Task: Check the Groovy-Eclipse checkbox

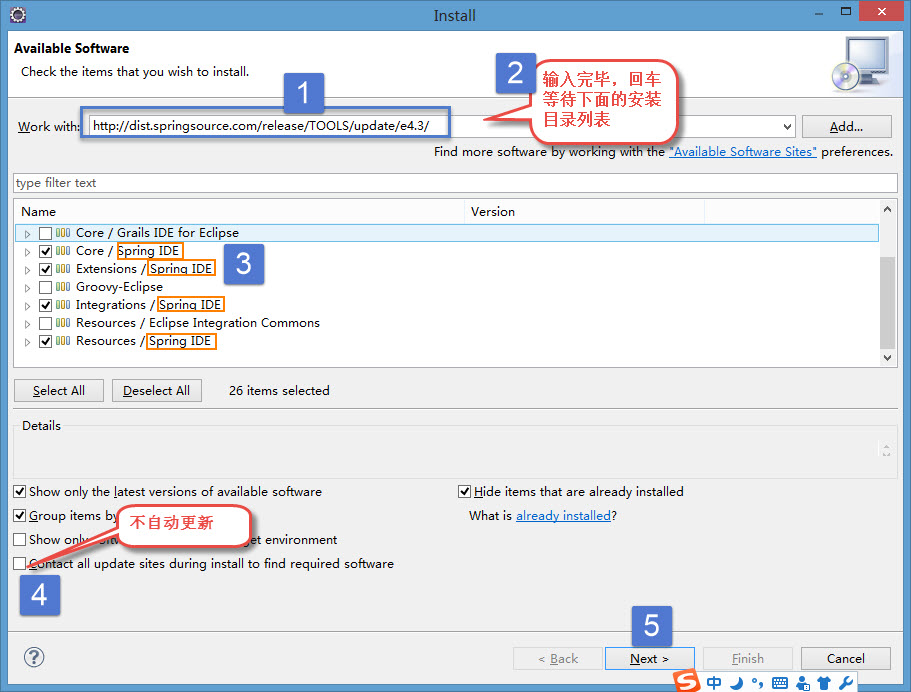Action: (x=45, y=288)
